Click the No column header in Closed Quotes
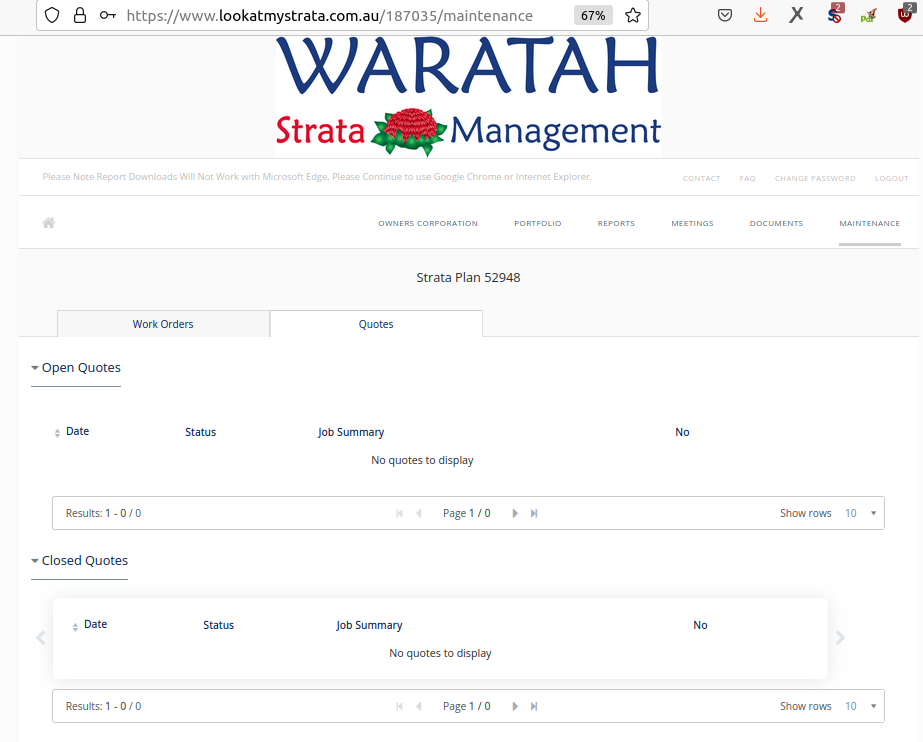The height and width of the screenshot is (742, 923). (x=700, y=625)
